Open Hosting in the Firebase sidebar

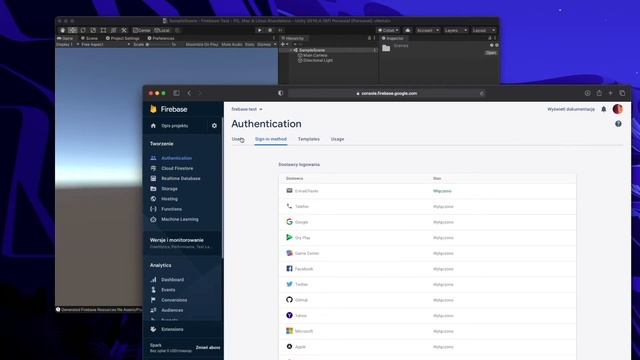(x=169, y=199)
